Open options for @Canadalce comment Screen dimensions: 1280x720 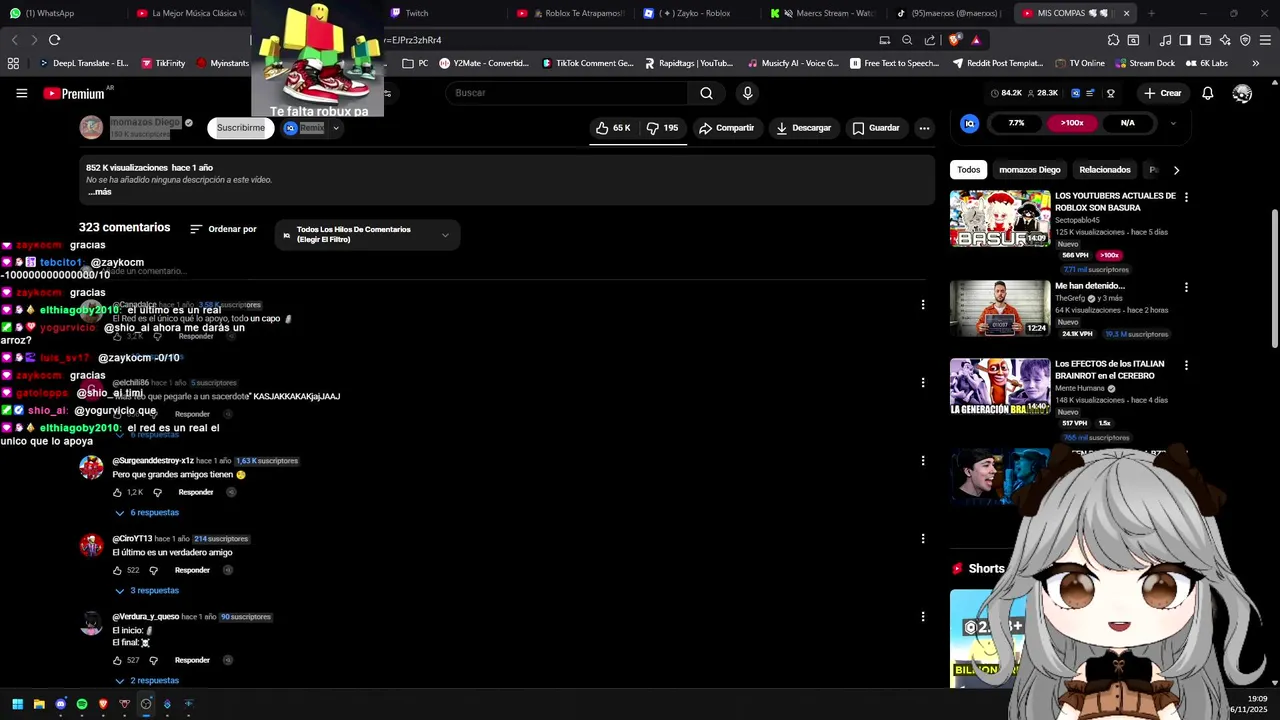click(x=923, y=304)
